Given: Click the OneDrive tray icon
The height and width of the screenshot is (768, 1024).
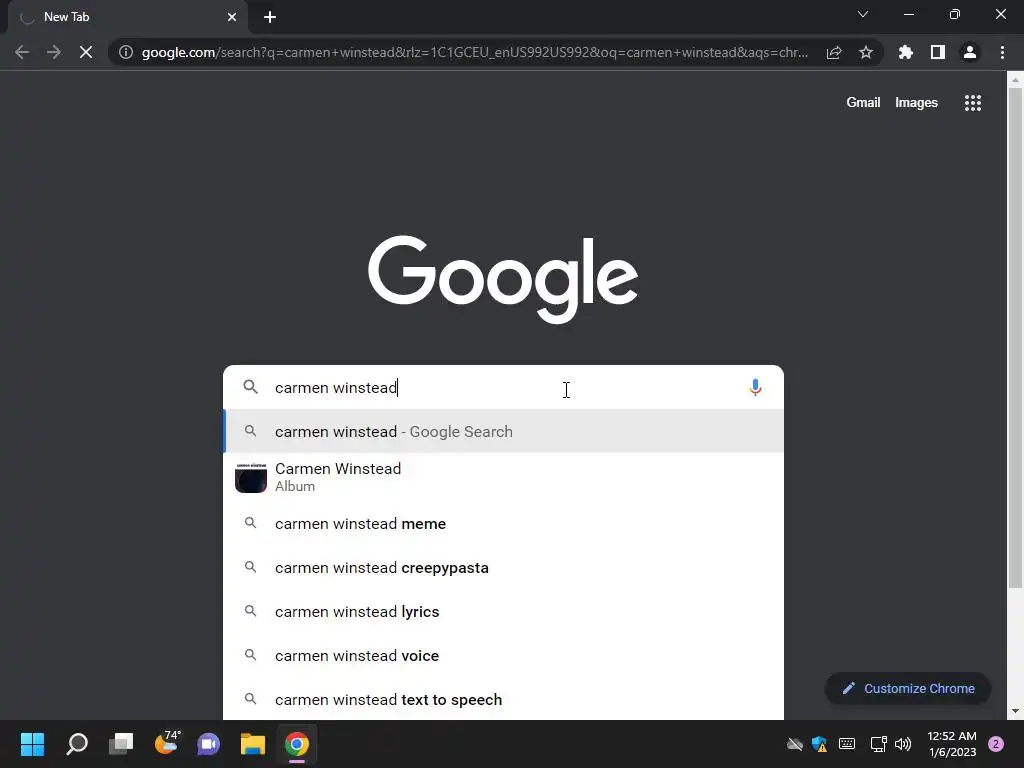Looking at the screenshot, I should pos(795,744).
